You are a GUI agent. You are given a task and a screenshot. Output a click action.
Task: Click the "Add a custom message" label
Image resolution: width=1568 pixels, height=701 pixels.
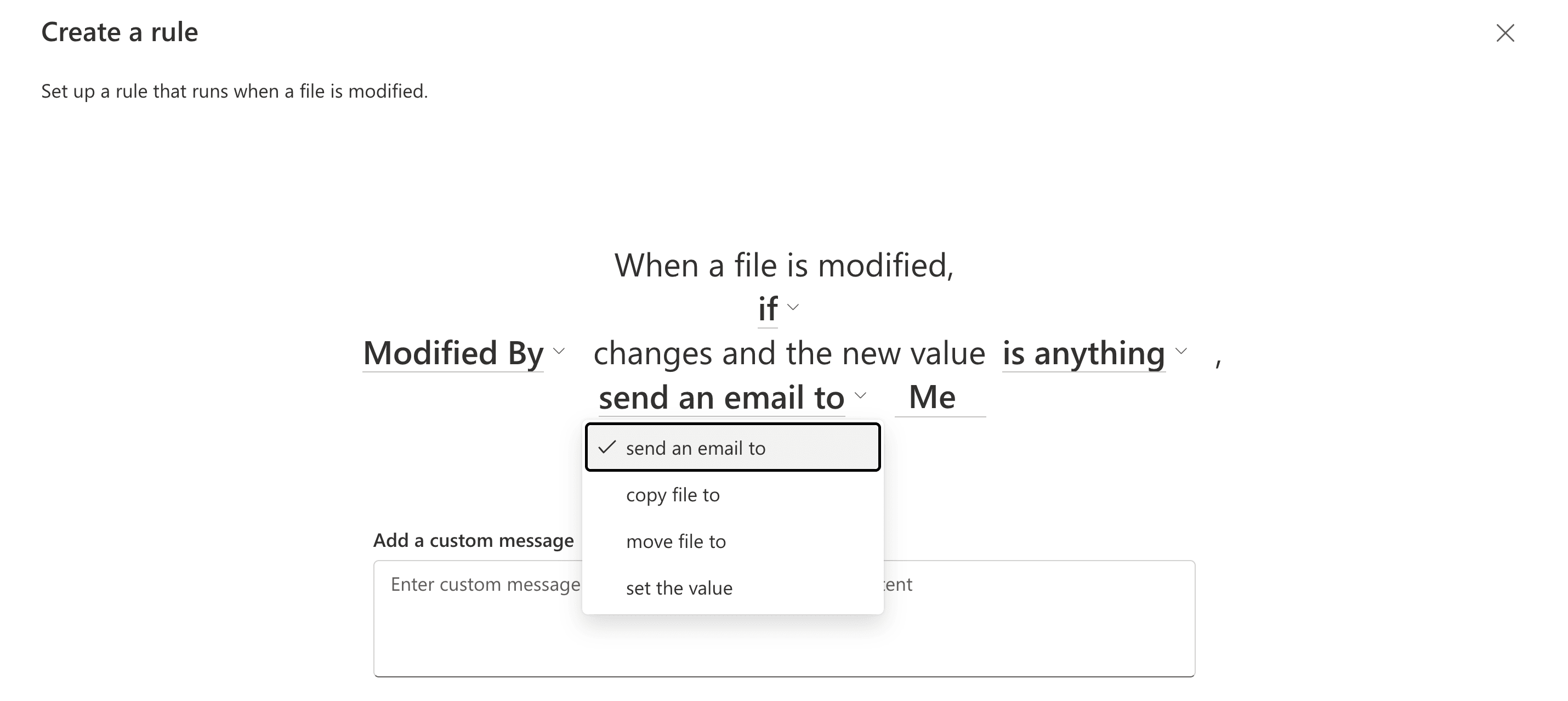[474, 540]
